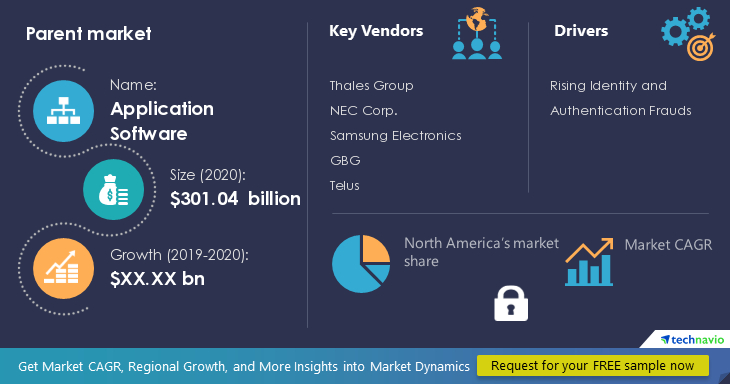
Task: Click the North America pie chart icon
Action: [361, 264]
